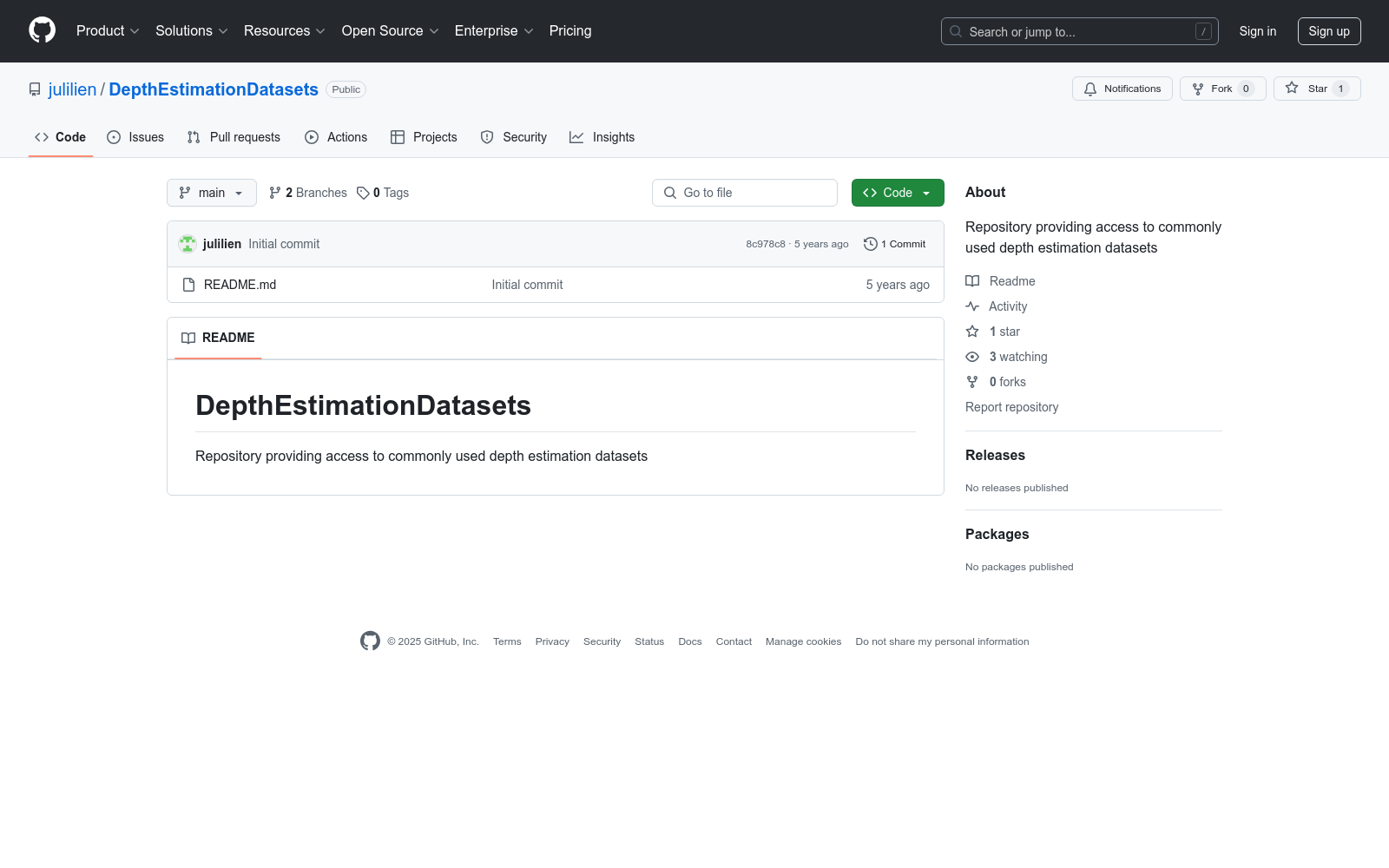Click the GitHub logo in header
Image resolution: width=1389 pixels, height=868 pixels.
[x=42, y=30]
